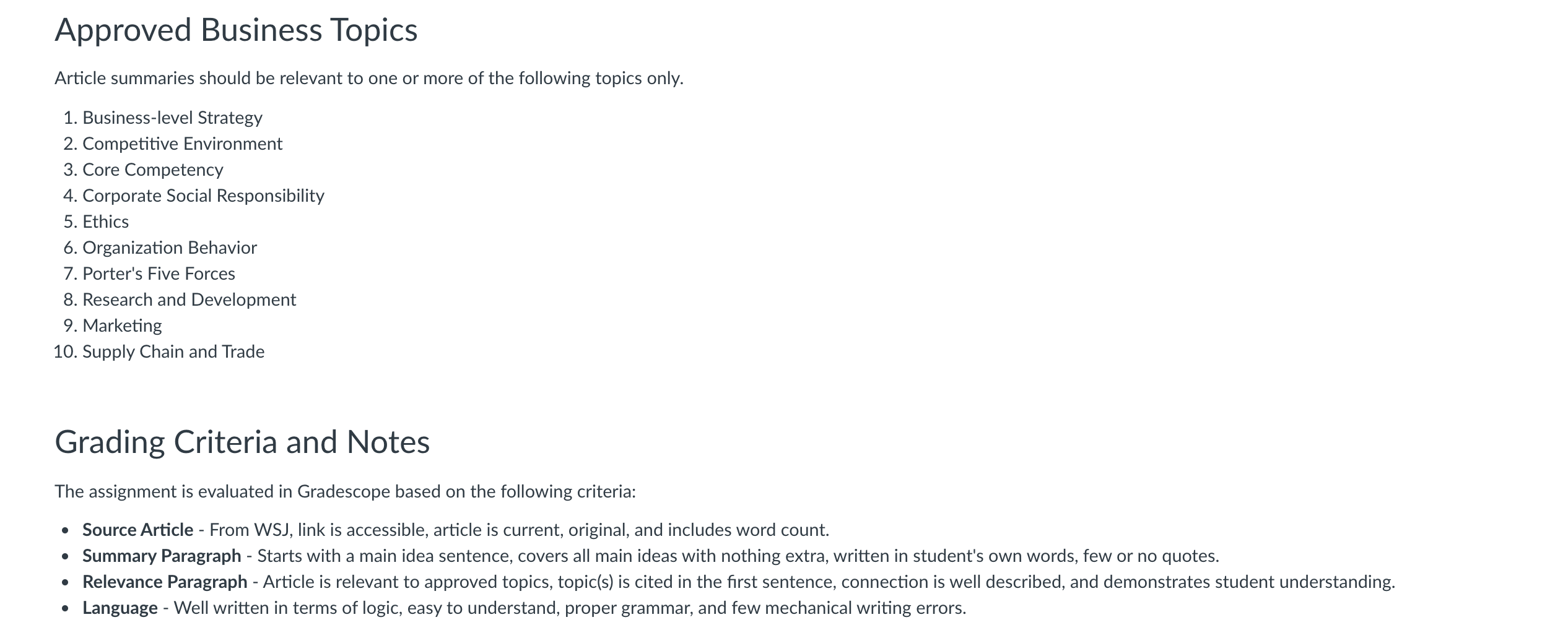Select the Core Competency list entry
Screen dimensions: 1568x625
(x=152, y=170)
